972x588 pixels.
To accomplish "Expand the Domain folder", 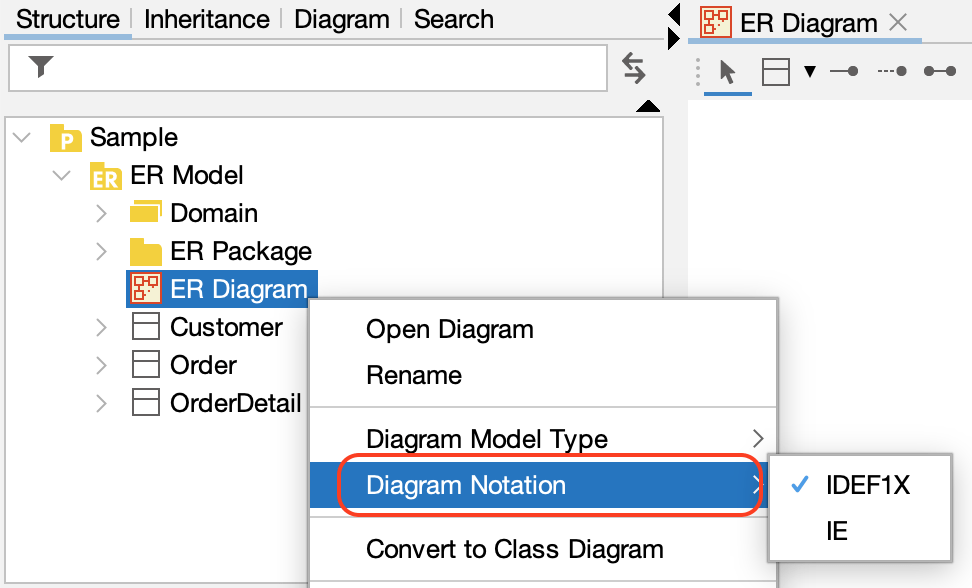I will coord(99,213).
